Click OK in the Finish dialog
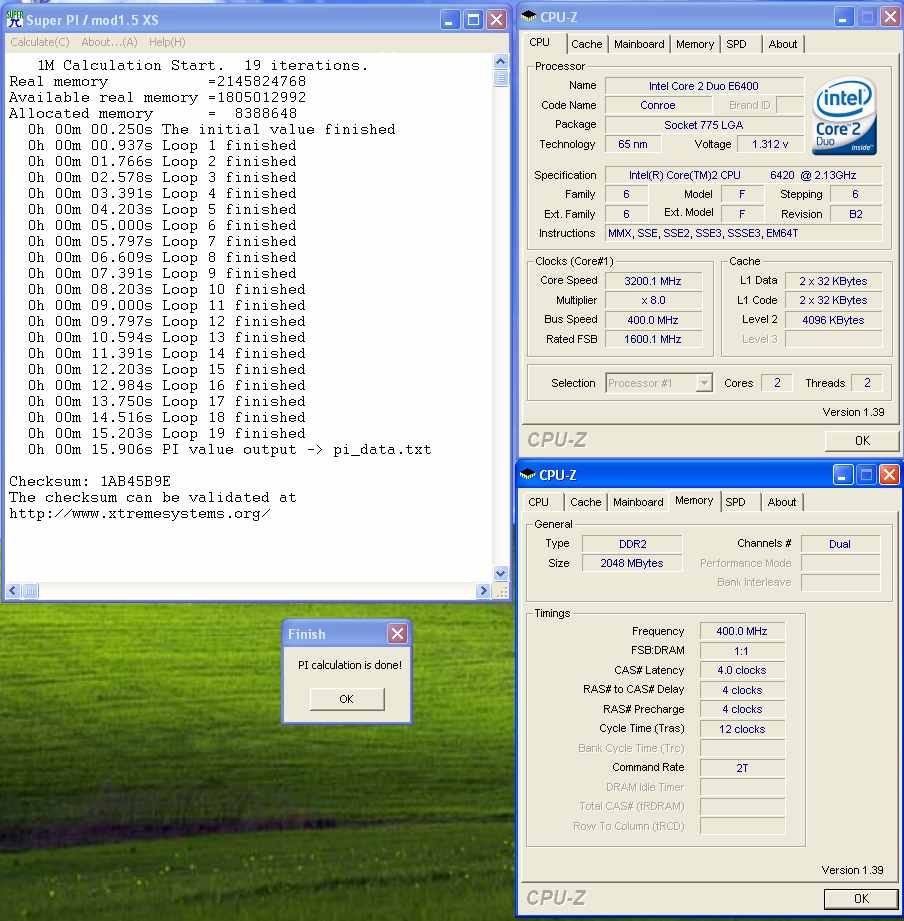The image size is (904, 921). (x=347, y=699)
